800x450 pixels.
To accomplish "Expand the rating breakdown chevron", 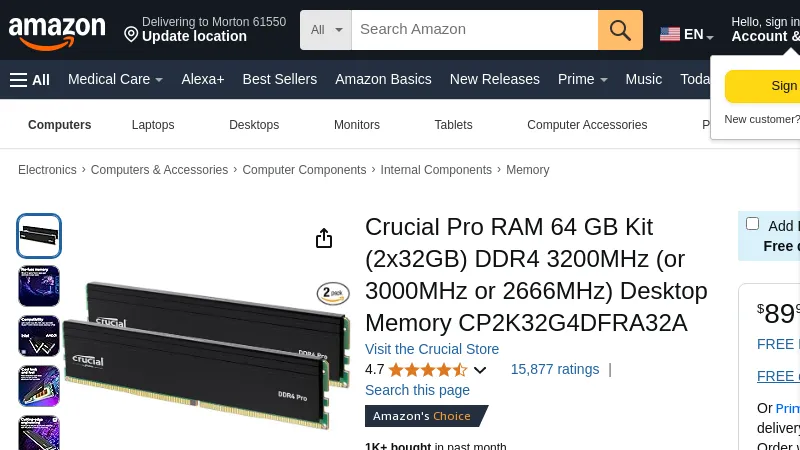I will pyautogui.click(x=480, y=370).
